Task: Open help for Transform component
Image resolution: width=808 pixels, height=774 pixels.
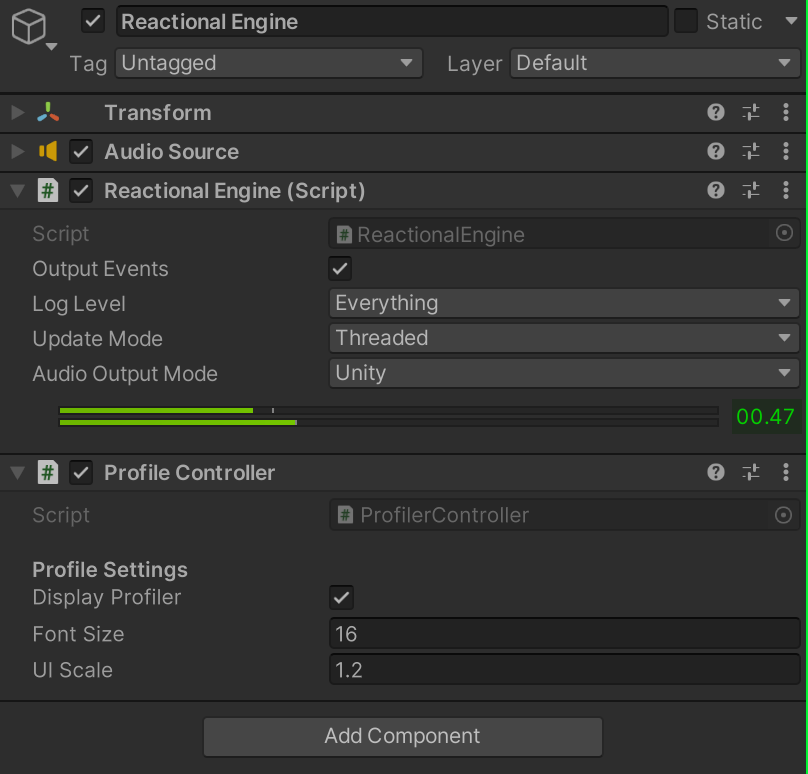Action: click(x=716, y=112)
